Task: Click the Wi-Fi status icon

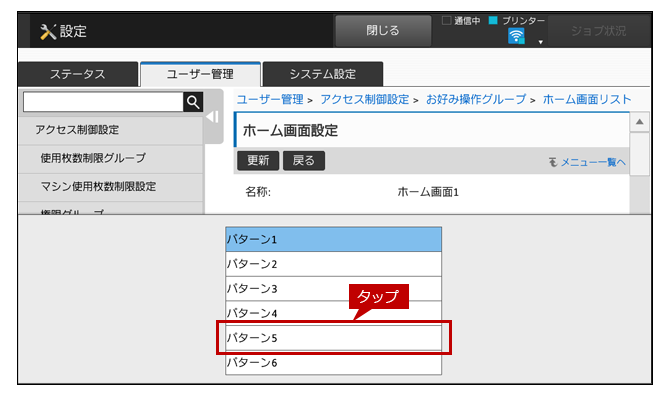Action: [x=516, y=36]
